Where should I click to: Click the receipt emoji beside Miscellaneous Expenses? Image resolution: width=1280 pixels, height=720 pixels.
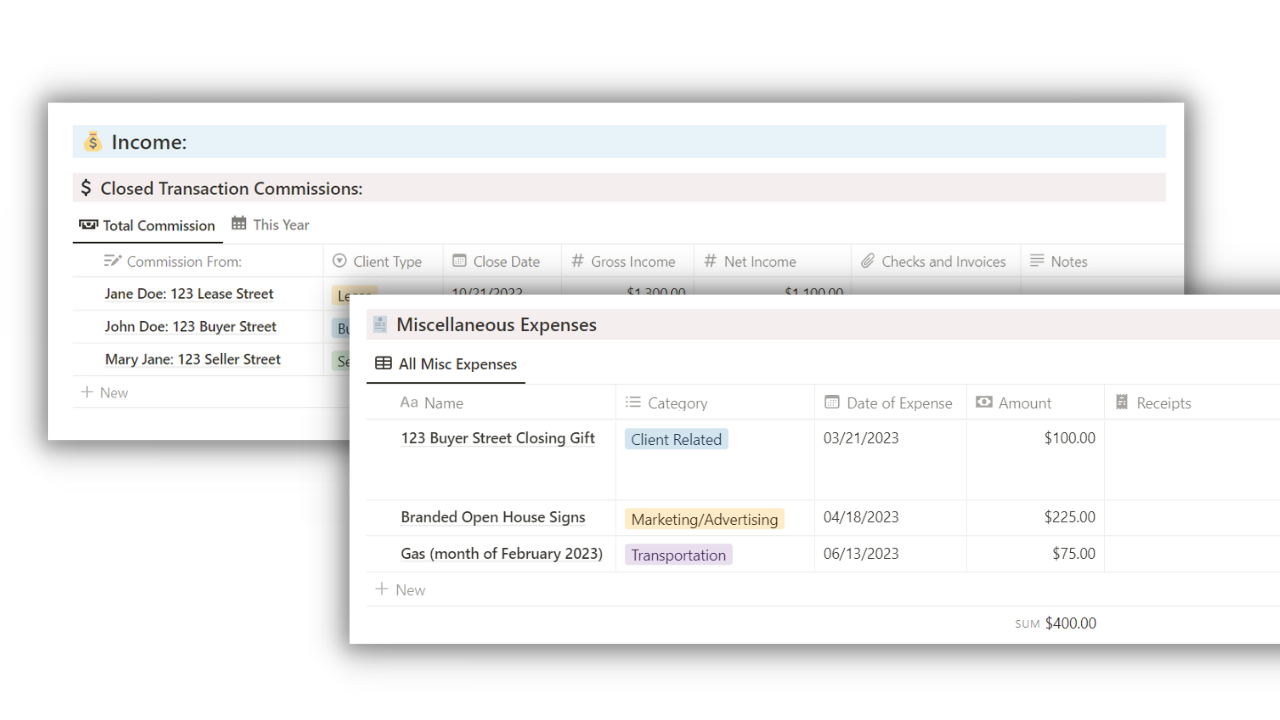click(x=380, y=323)
